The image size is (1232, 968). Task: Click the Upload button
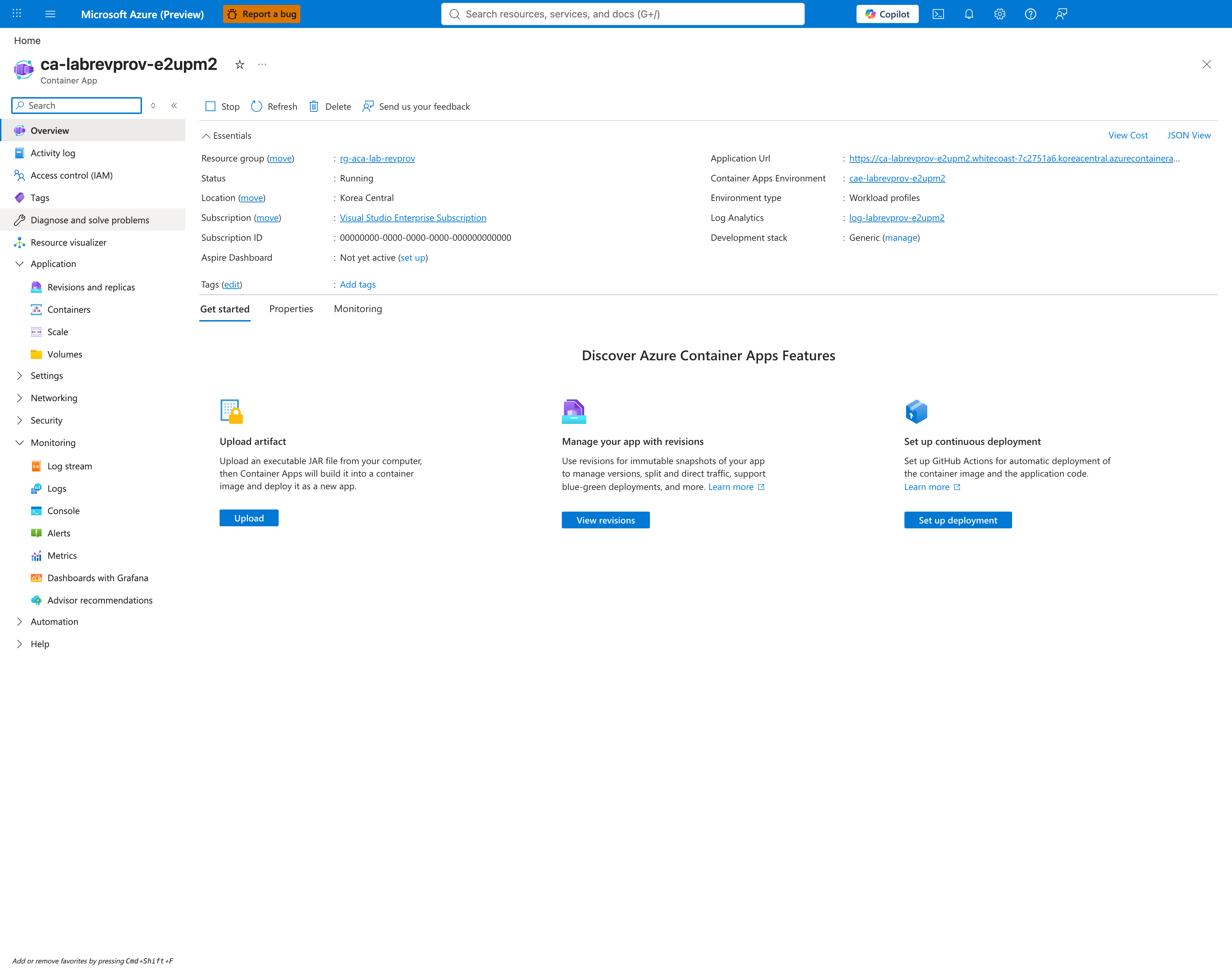tap(249, 519)
